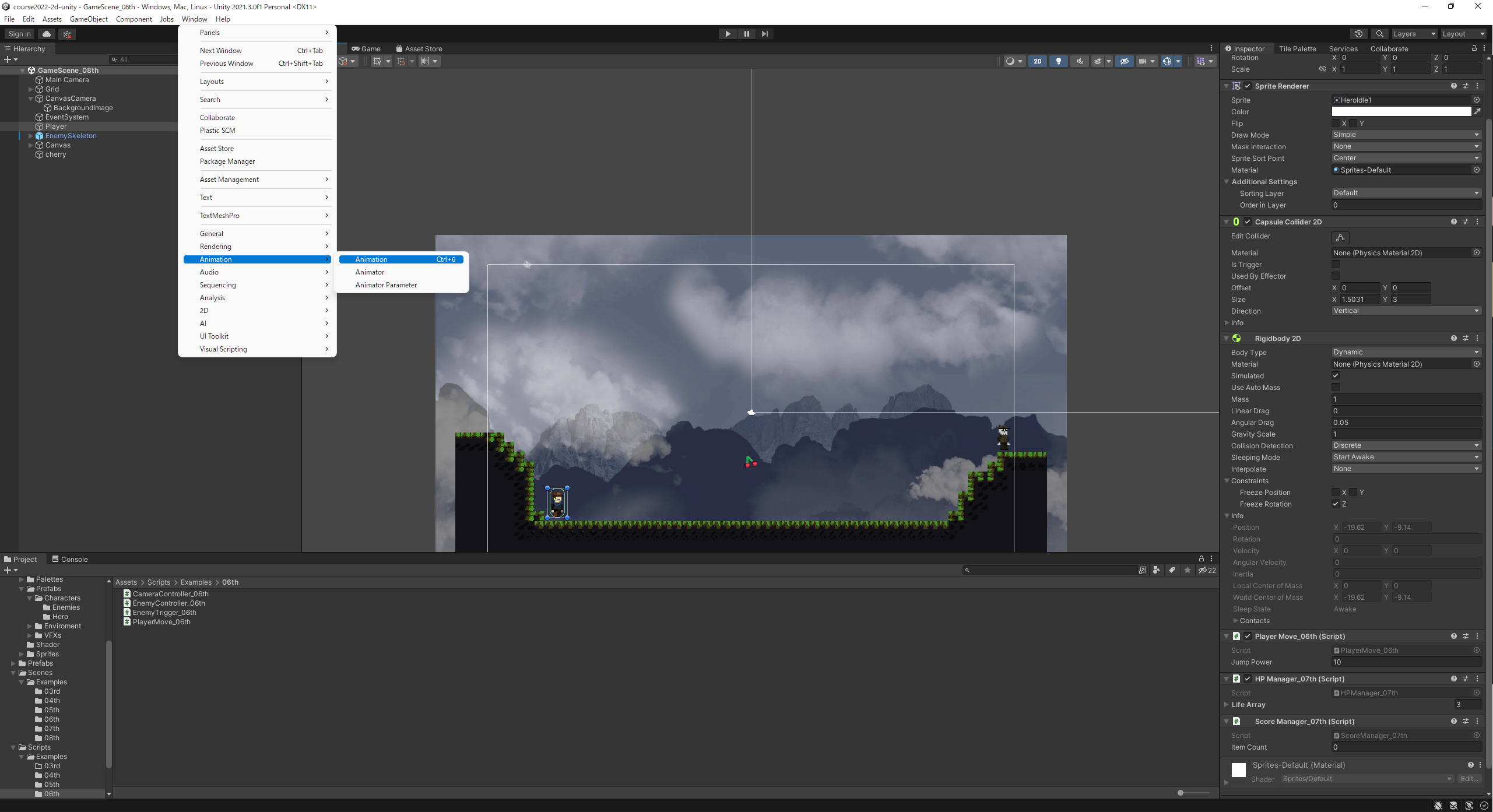Image resolution: width=1493 pixels, height=812 pixels.
Task: Click the Play button in toolbar
Action: (x=728, y=34)
